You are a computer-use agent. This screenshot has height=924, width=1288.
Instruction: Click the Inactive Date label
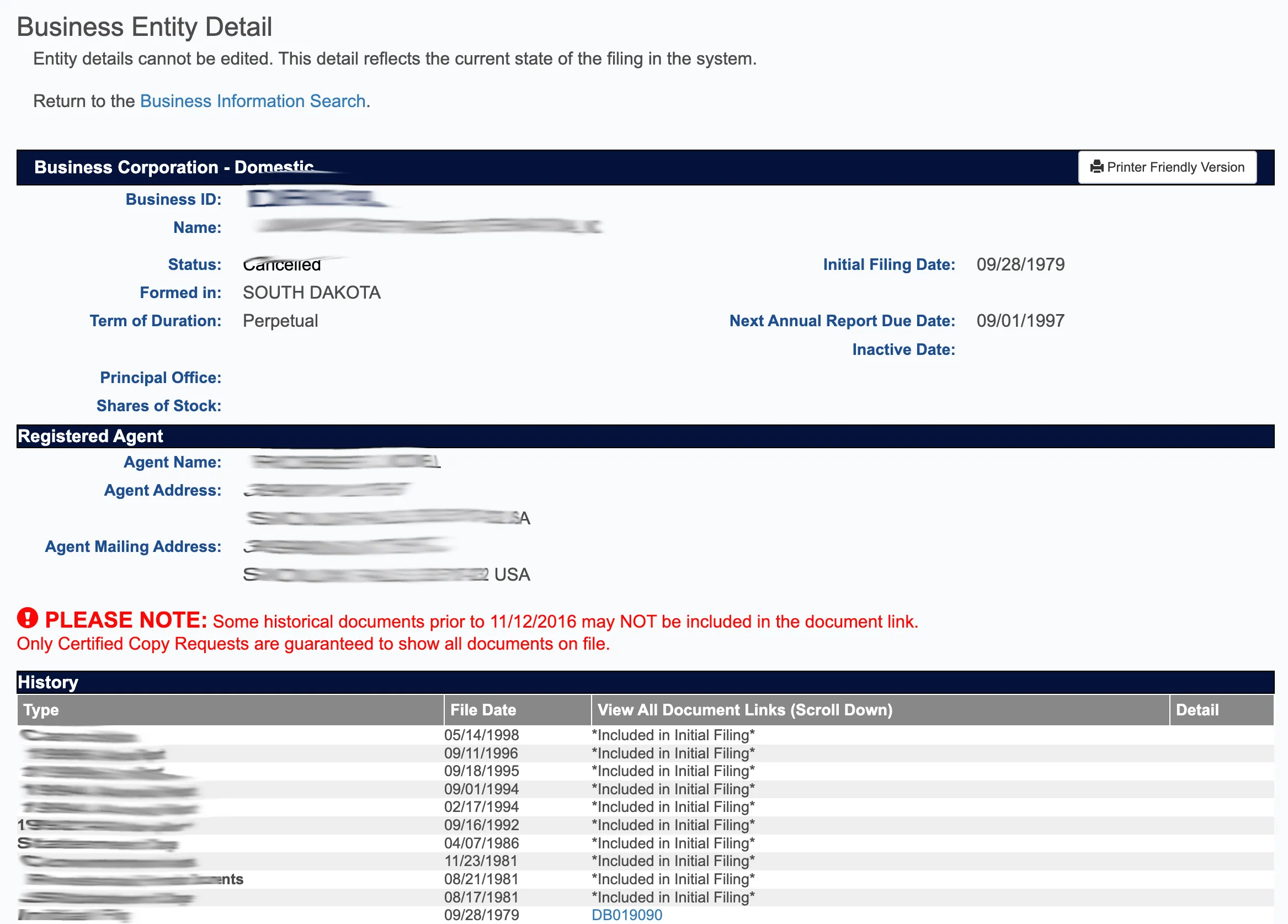(x=903, y=349)
